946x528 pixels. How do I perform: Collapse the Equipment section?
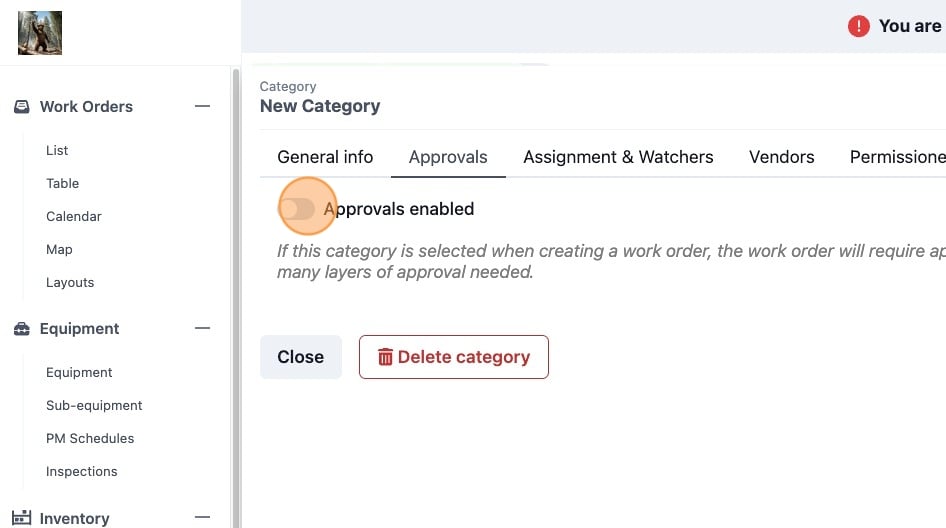click(x=203, y=328)
